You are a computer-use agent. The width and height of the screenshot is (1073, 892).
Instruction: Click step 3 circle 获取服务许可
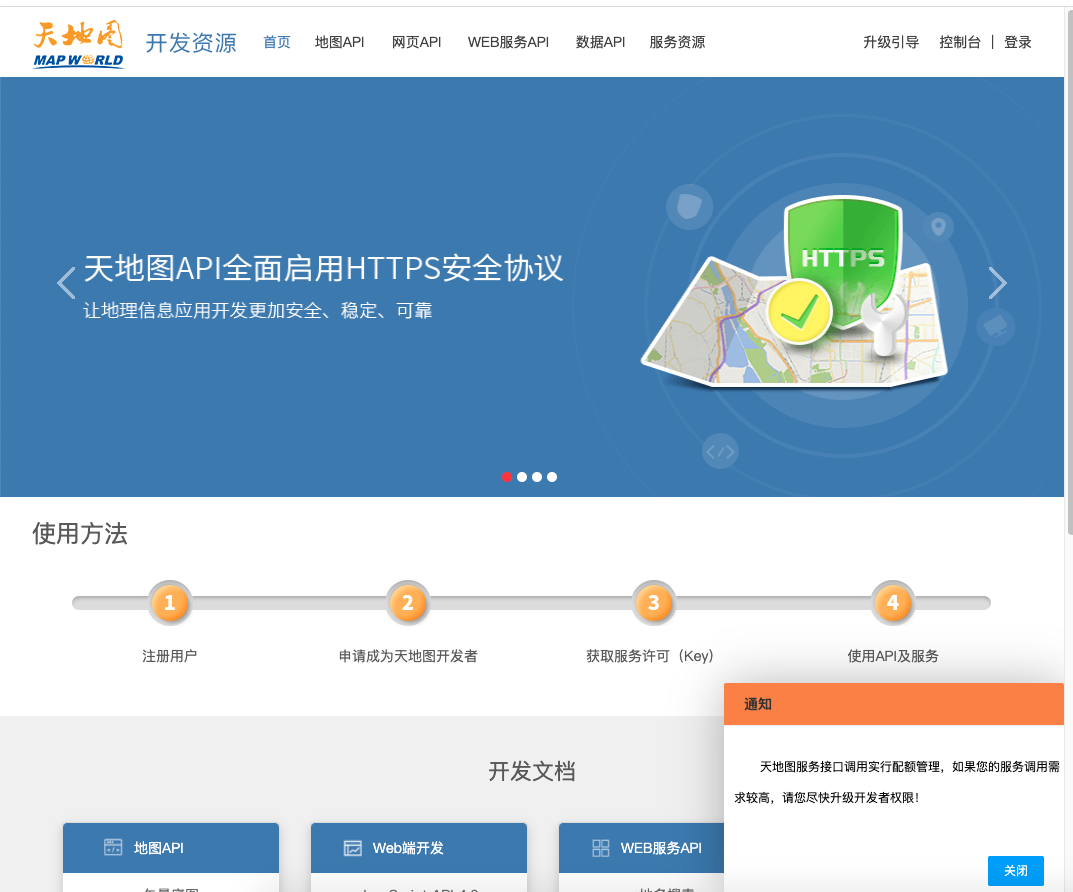654,603
